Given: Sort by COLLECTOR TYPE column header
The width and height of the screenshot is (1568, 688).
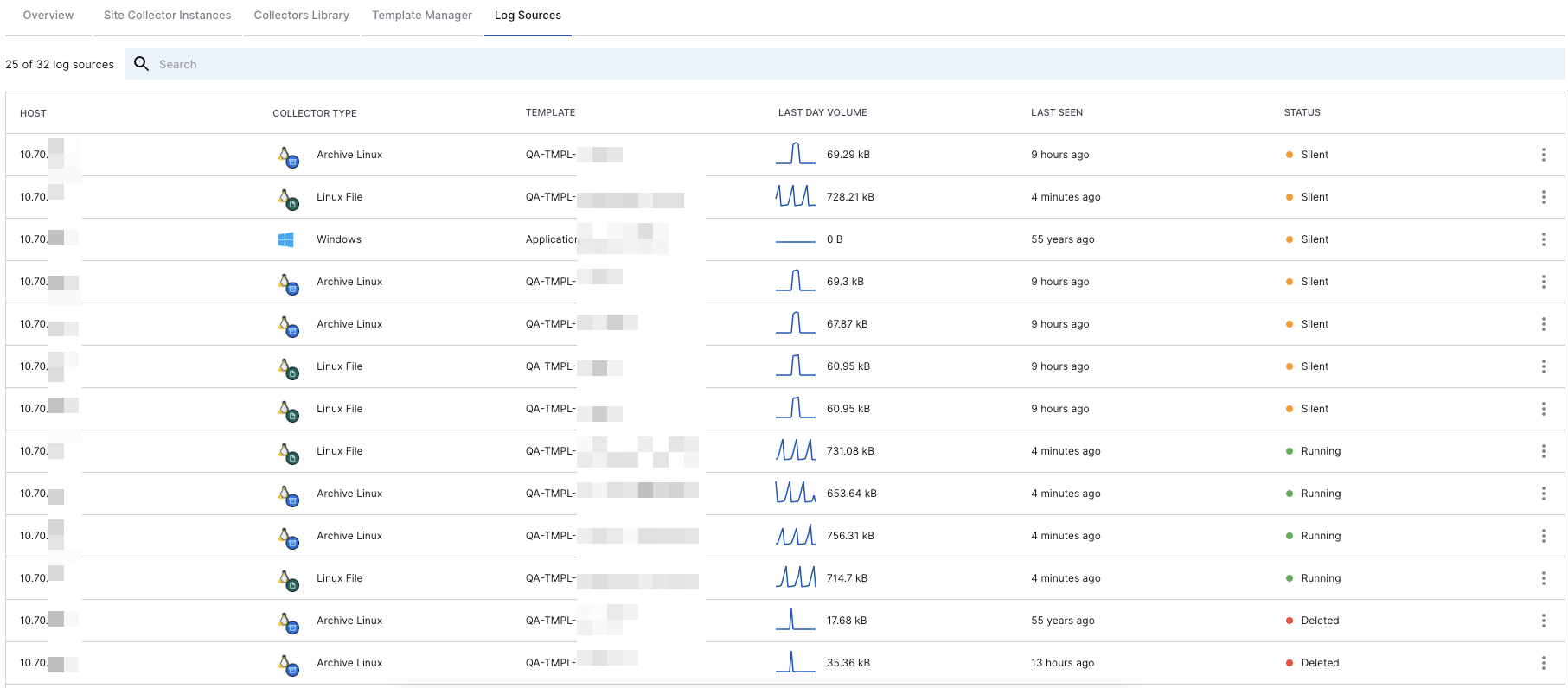Looking at the screenshot, I should tap(315, 113).
